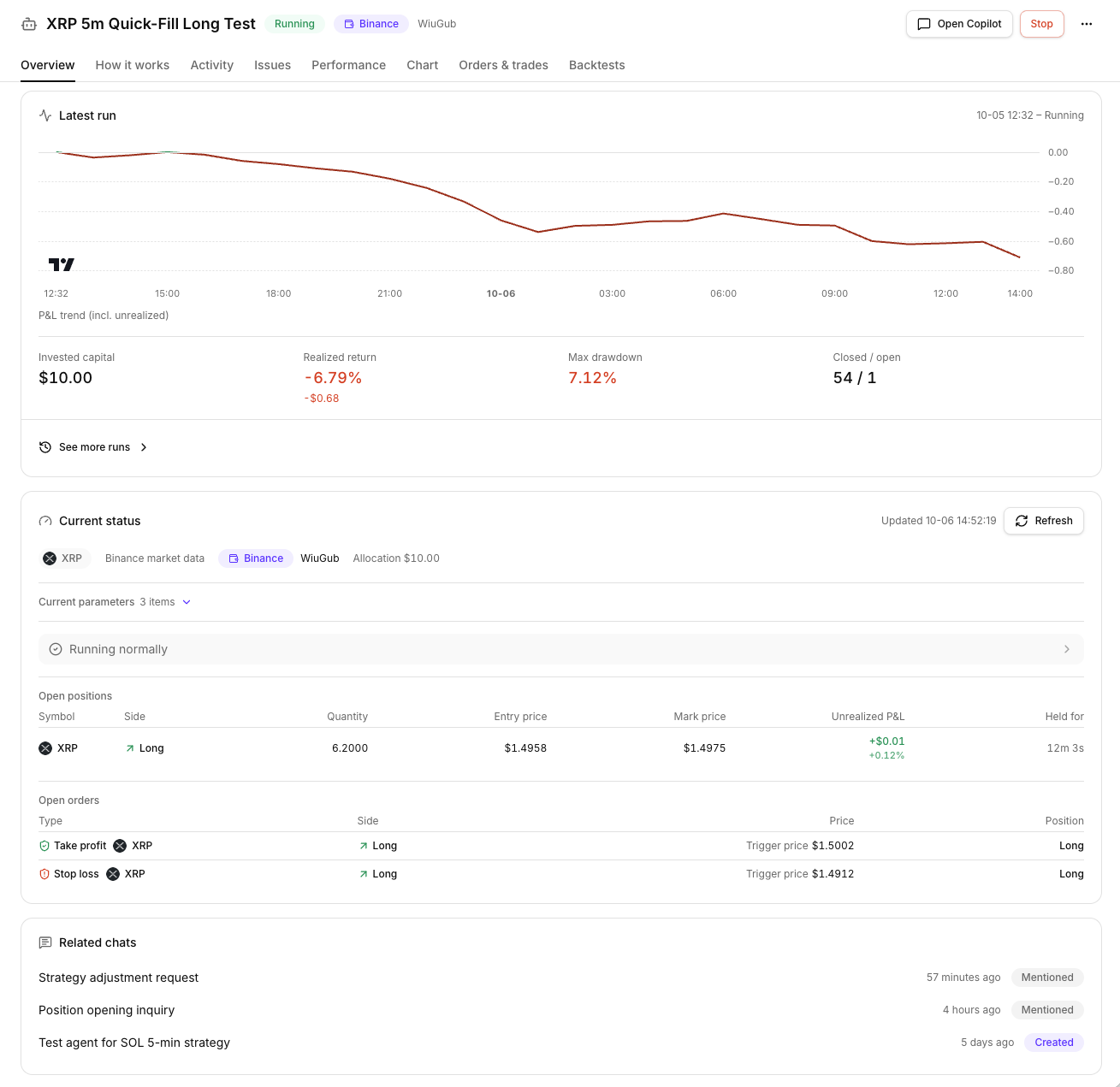Image resolution: width=1120 pixels, height=1087 pixels.
Task: Select the Issues tab
Action: coord(273,65)
